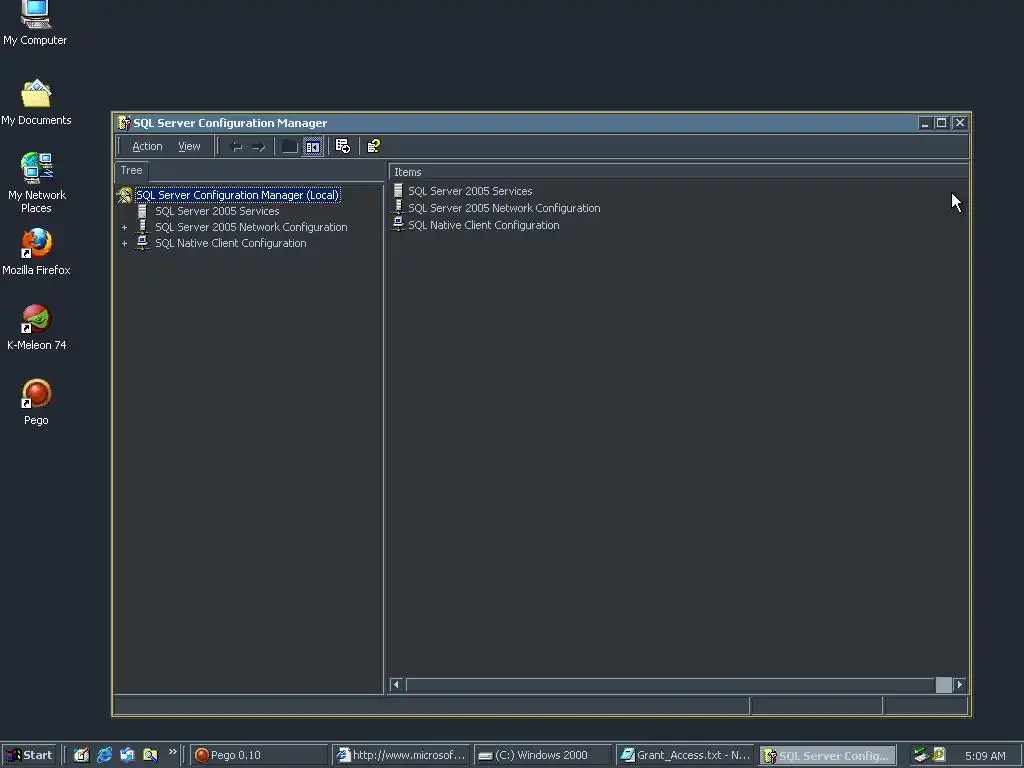This screenshot has width=1024, height=768.
Task: Click the Back arrow toolbar icon
Action: pyautogui.click(x=236, y=146)
